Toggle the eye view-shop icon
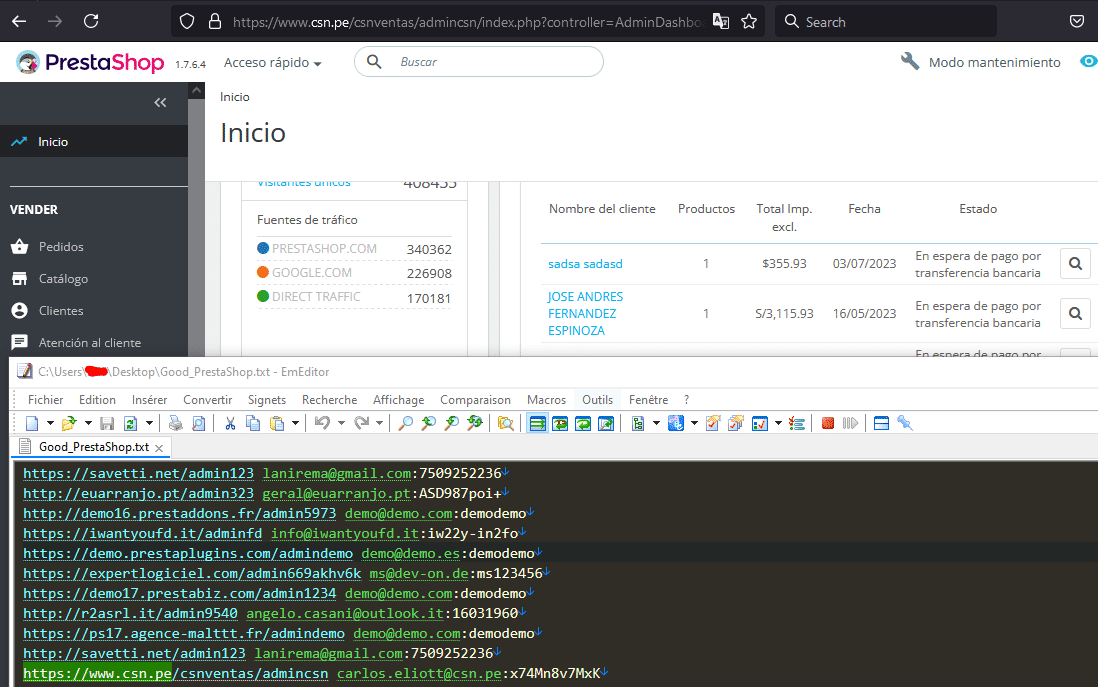Viewport: 1098px width, 687px height. [x=1088, y=62]
